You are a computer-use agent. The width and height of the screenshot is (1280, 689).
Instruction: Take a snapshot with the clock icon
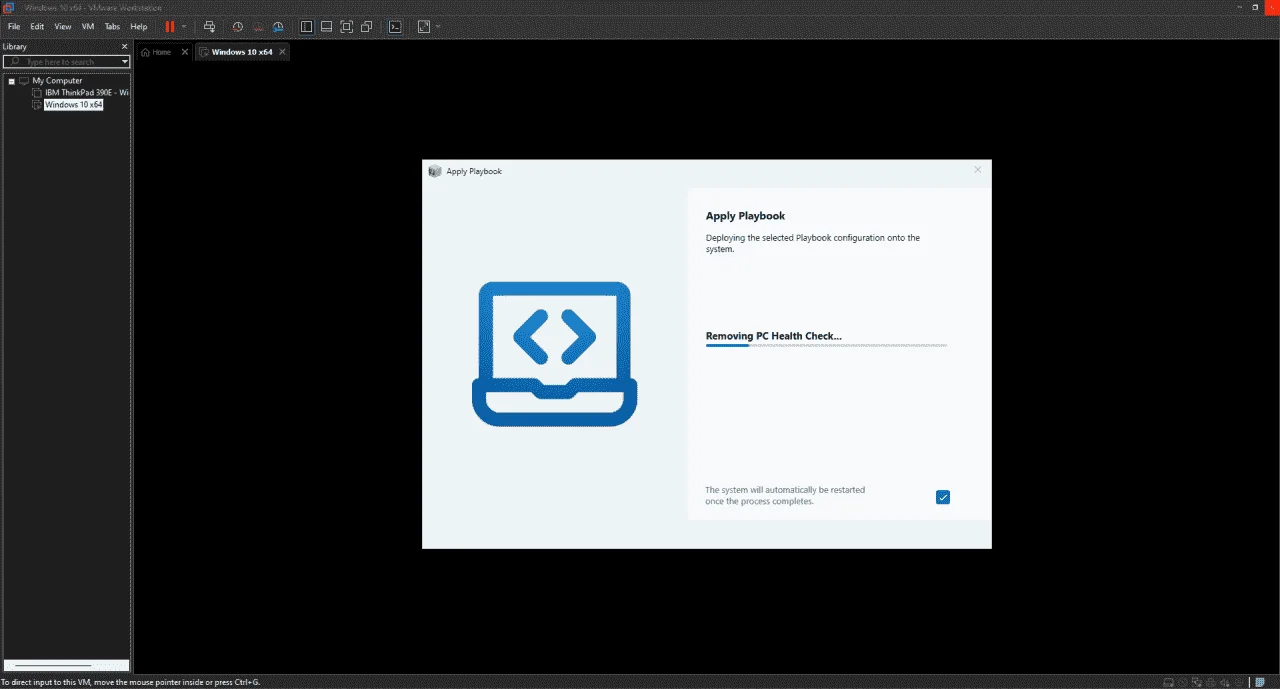tap(238, 27)
